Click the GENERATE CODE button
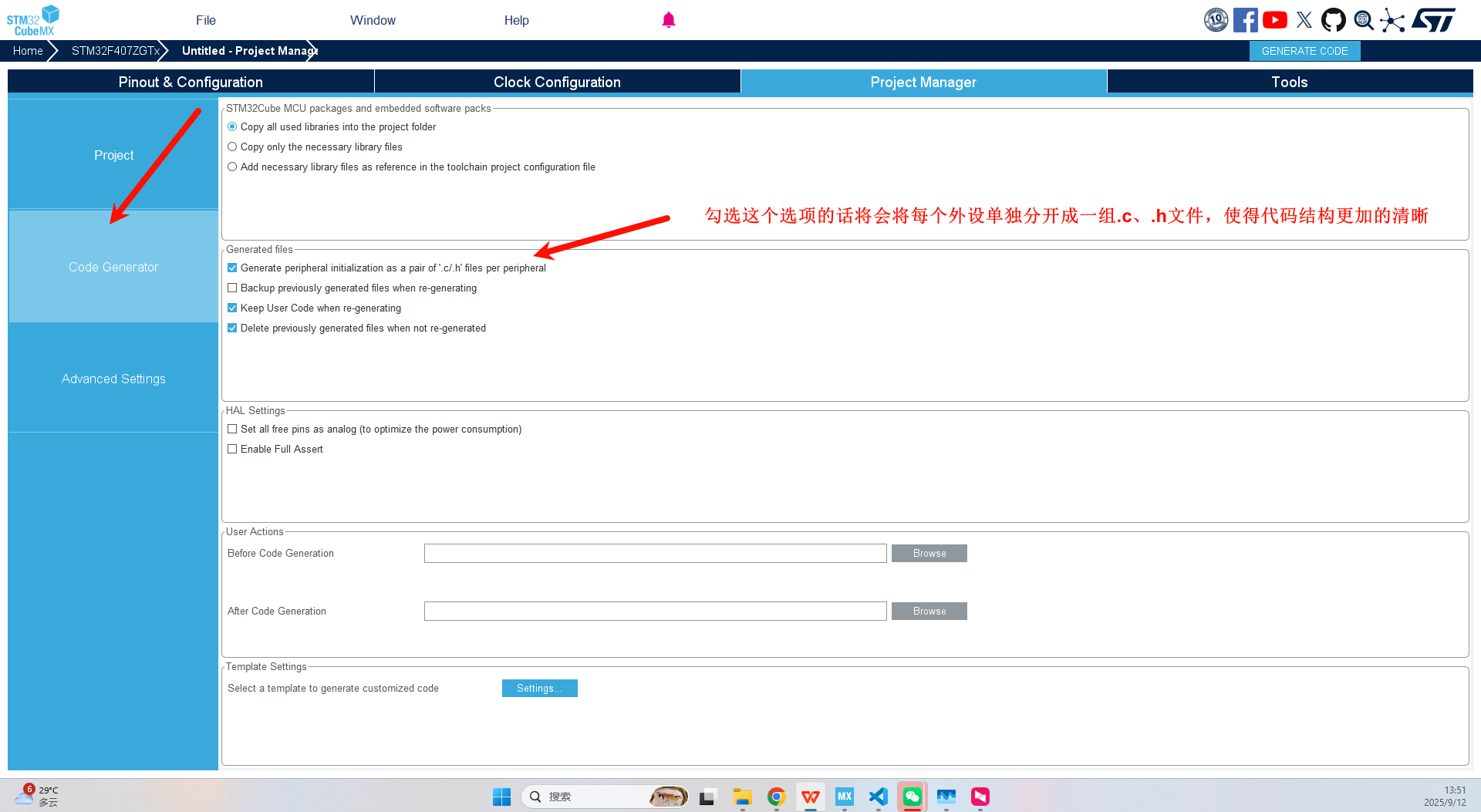The image size is (1481, 812). click(x=1305, y=51)
